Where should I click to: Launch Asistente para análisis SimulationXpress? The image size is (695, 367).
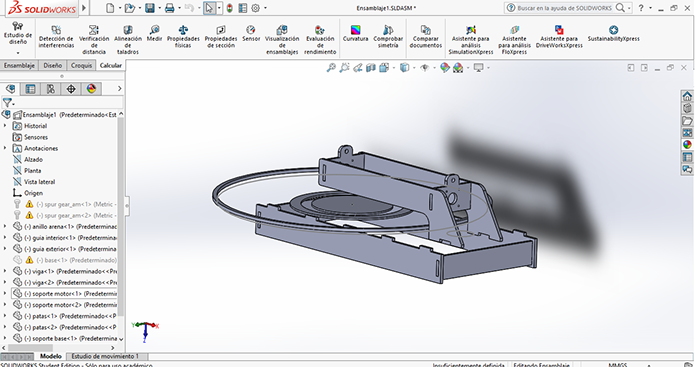coord(471,39)
